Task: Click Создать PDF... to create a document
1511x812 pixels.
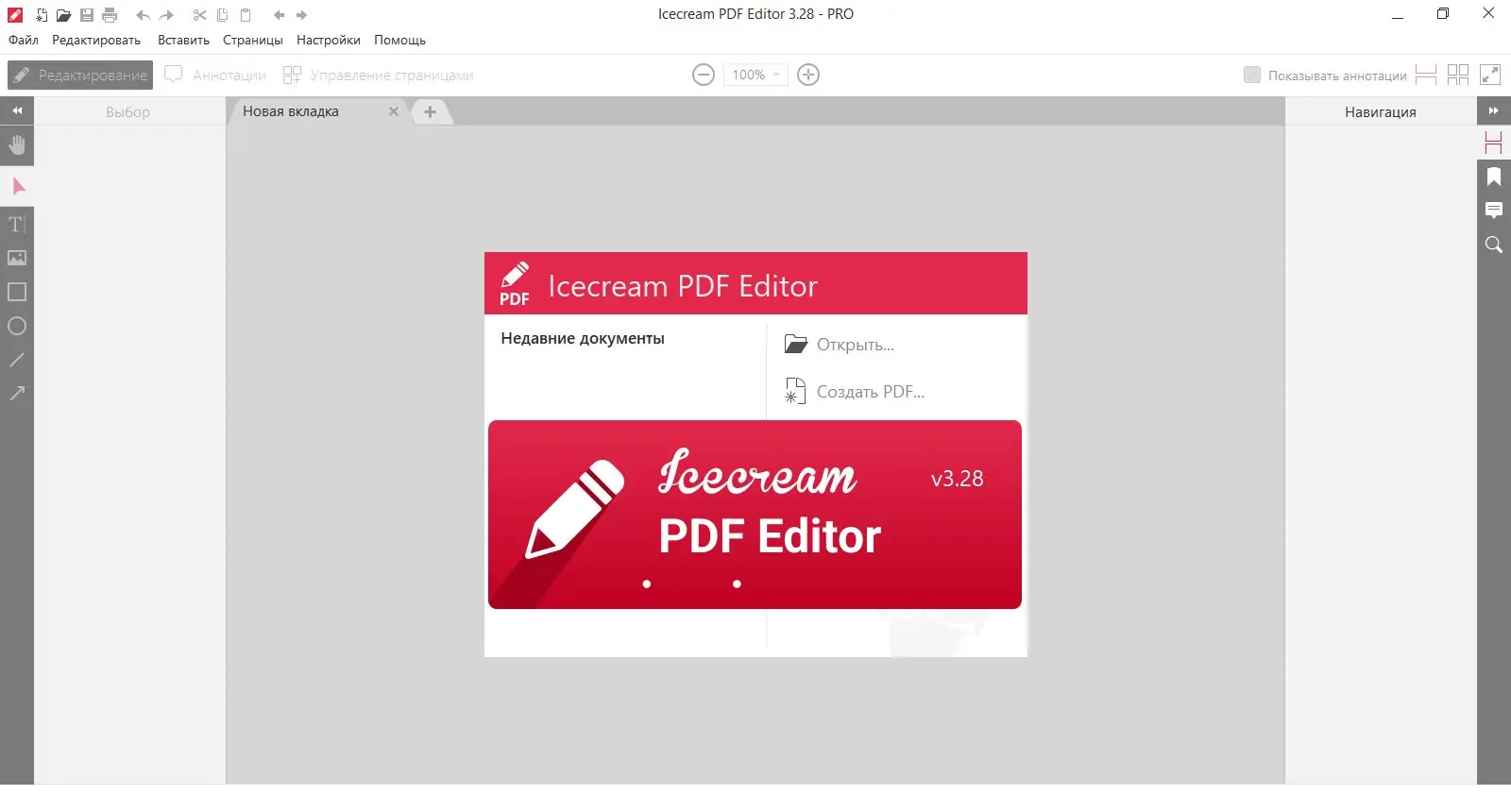Action: [x=855, y=391]
